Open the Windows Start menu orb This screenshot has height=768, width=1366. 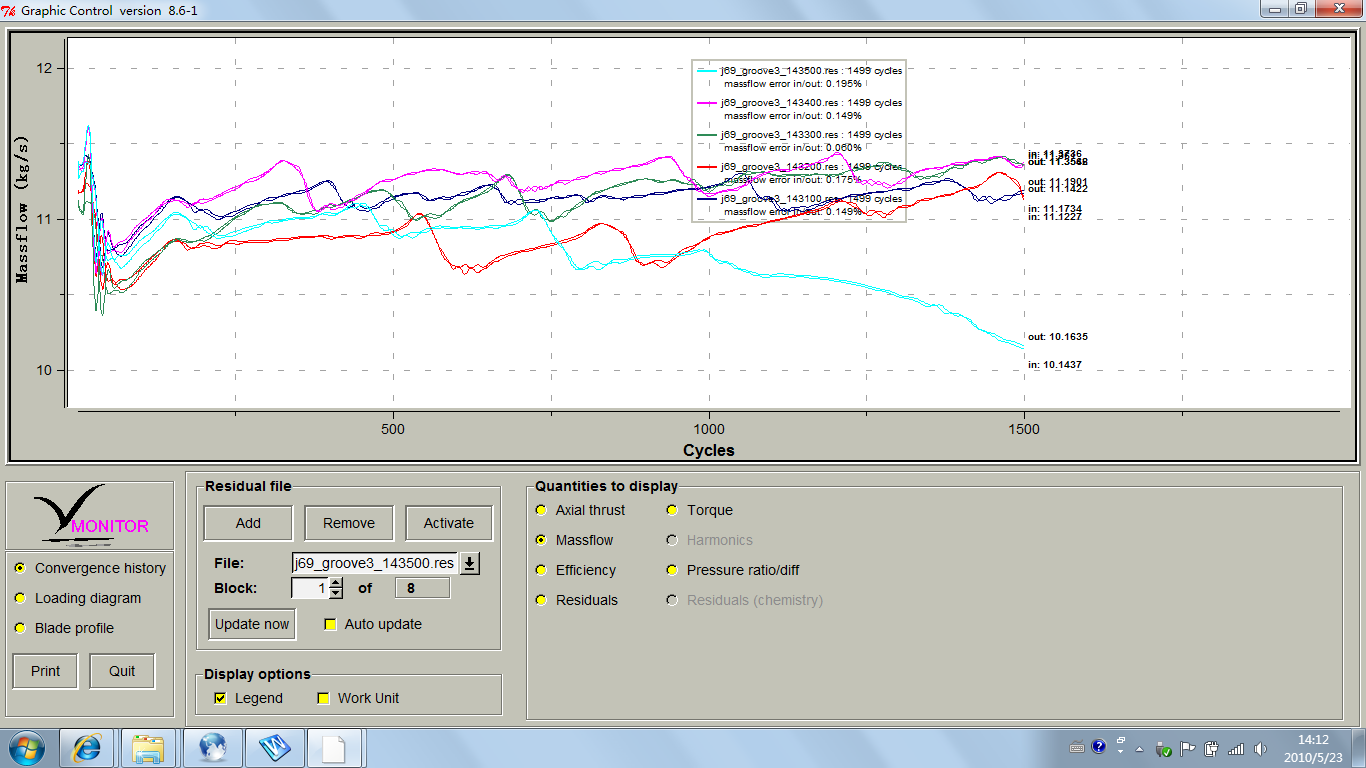26,748
